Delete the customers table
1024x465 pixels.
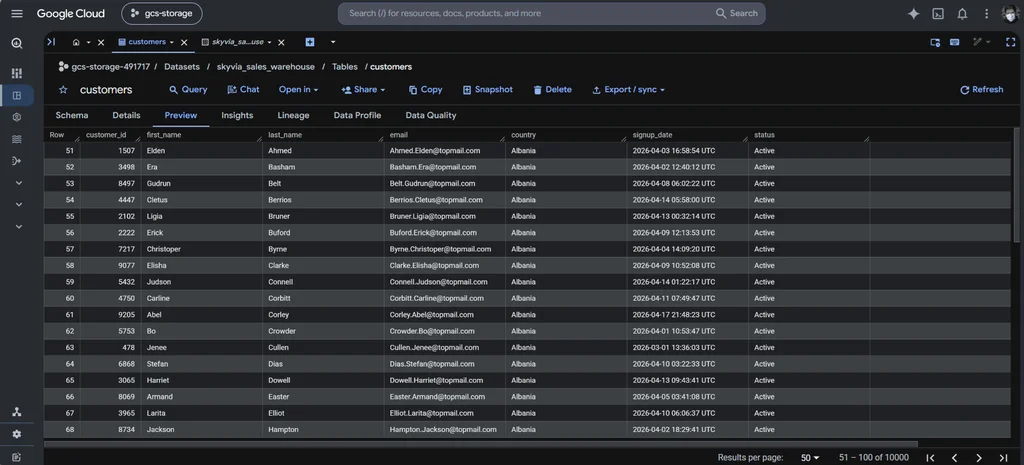(x=552, y=89)
